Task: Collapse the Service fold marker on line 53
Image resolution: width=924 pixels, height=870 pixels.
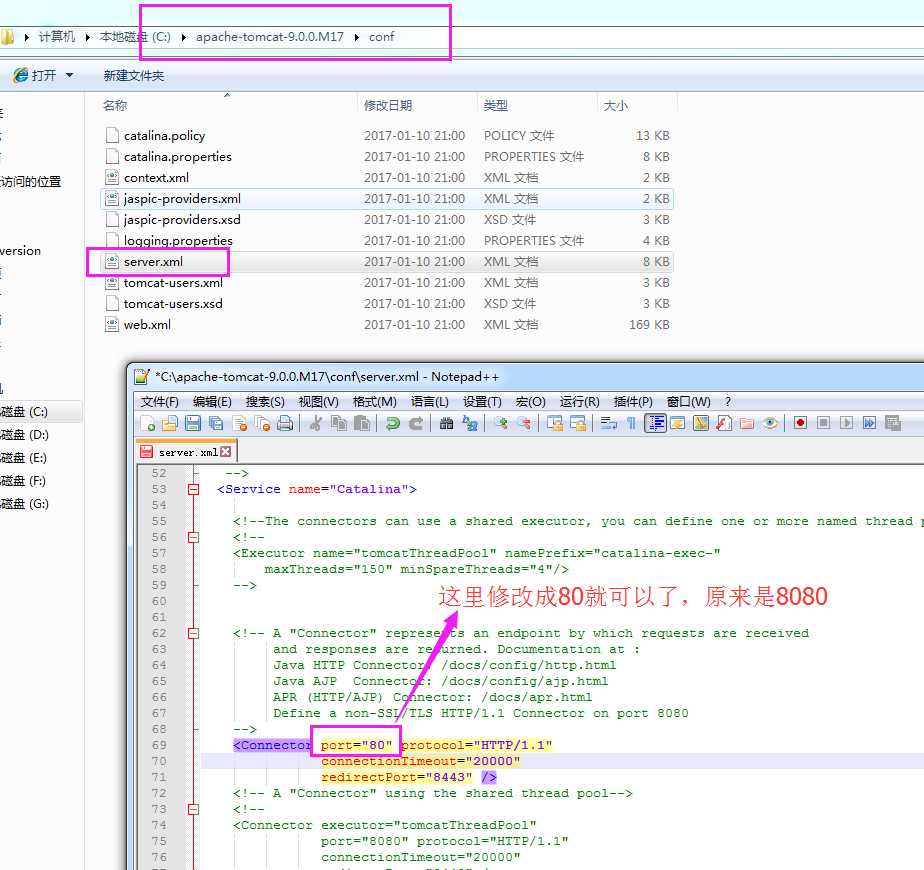Action: click(x=193, y=489)
